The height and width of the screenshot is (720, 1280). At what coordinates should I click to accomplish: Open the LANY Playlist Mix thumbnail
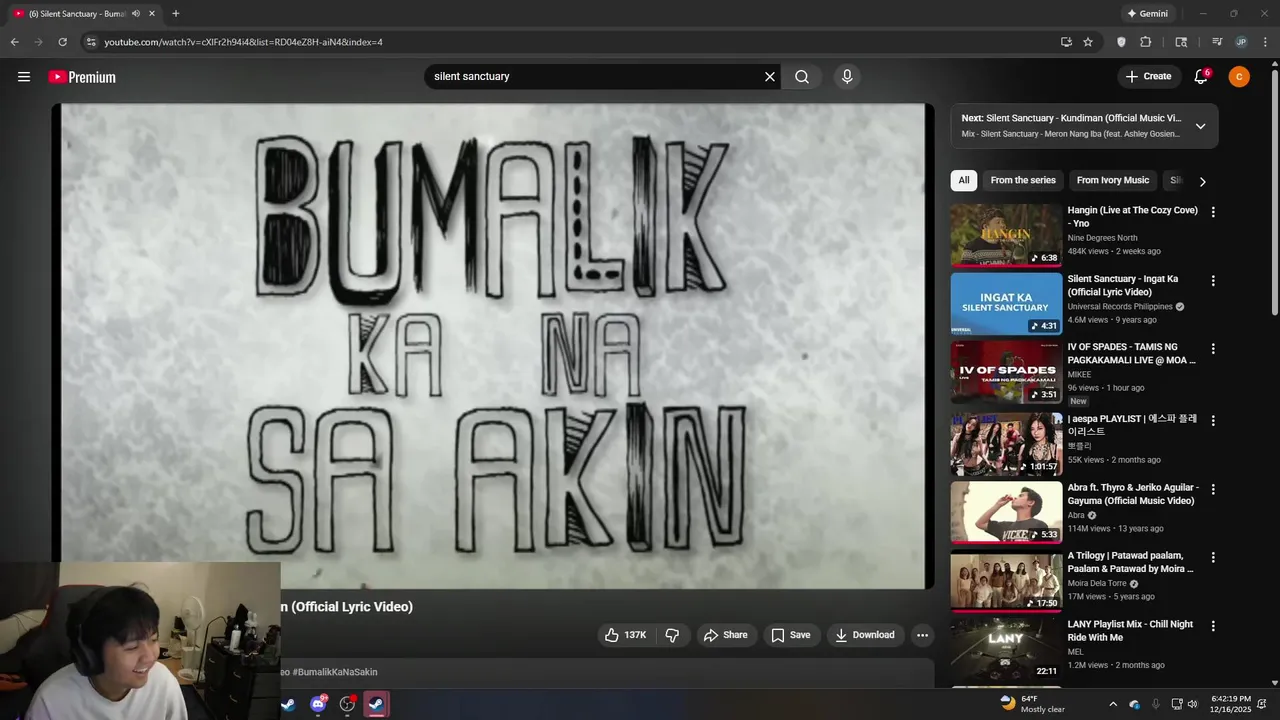click(1006, 649)
